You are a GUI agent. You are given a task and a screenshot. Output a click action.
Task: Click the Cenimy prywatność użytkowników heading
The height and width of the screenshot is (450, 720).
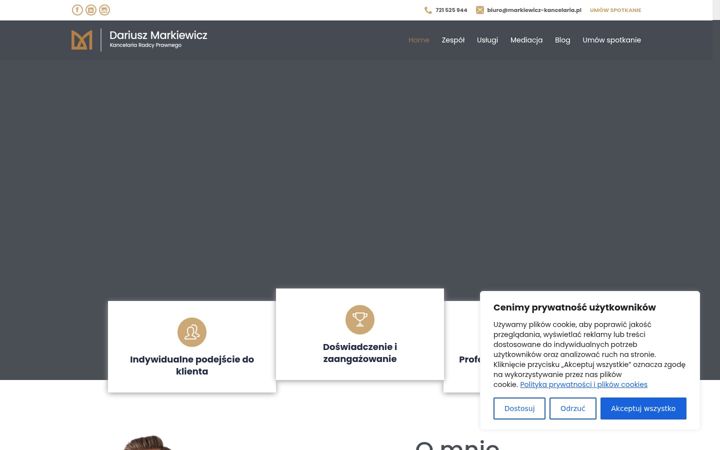(574, 307)
